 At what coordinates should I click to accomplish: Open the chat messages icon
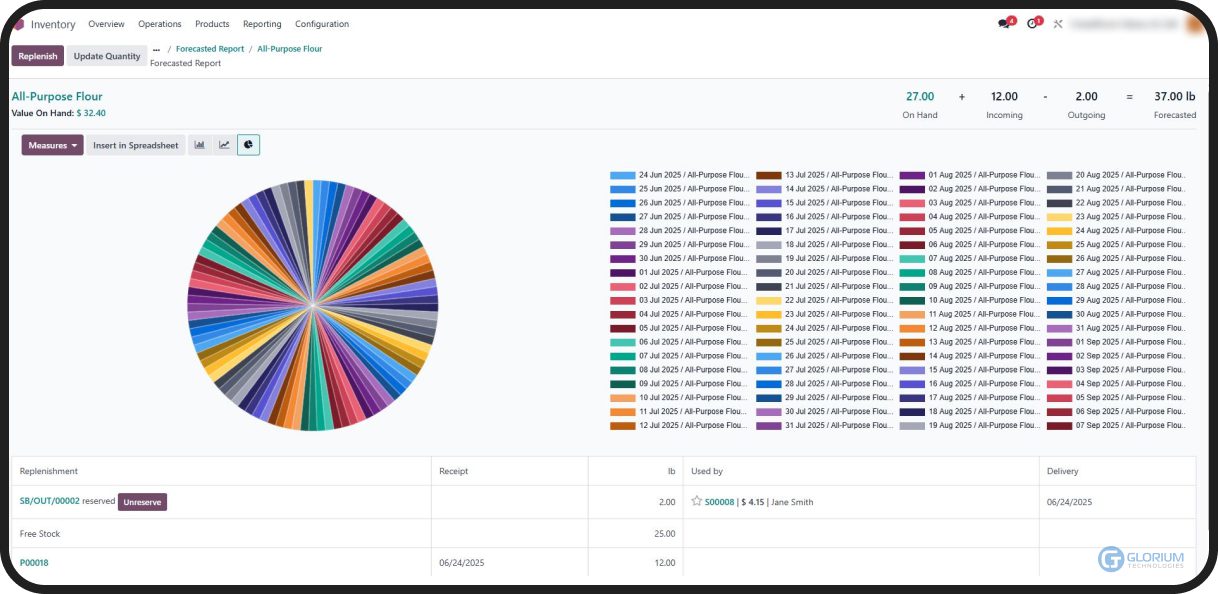[x=1005, y=24]
